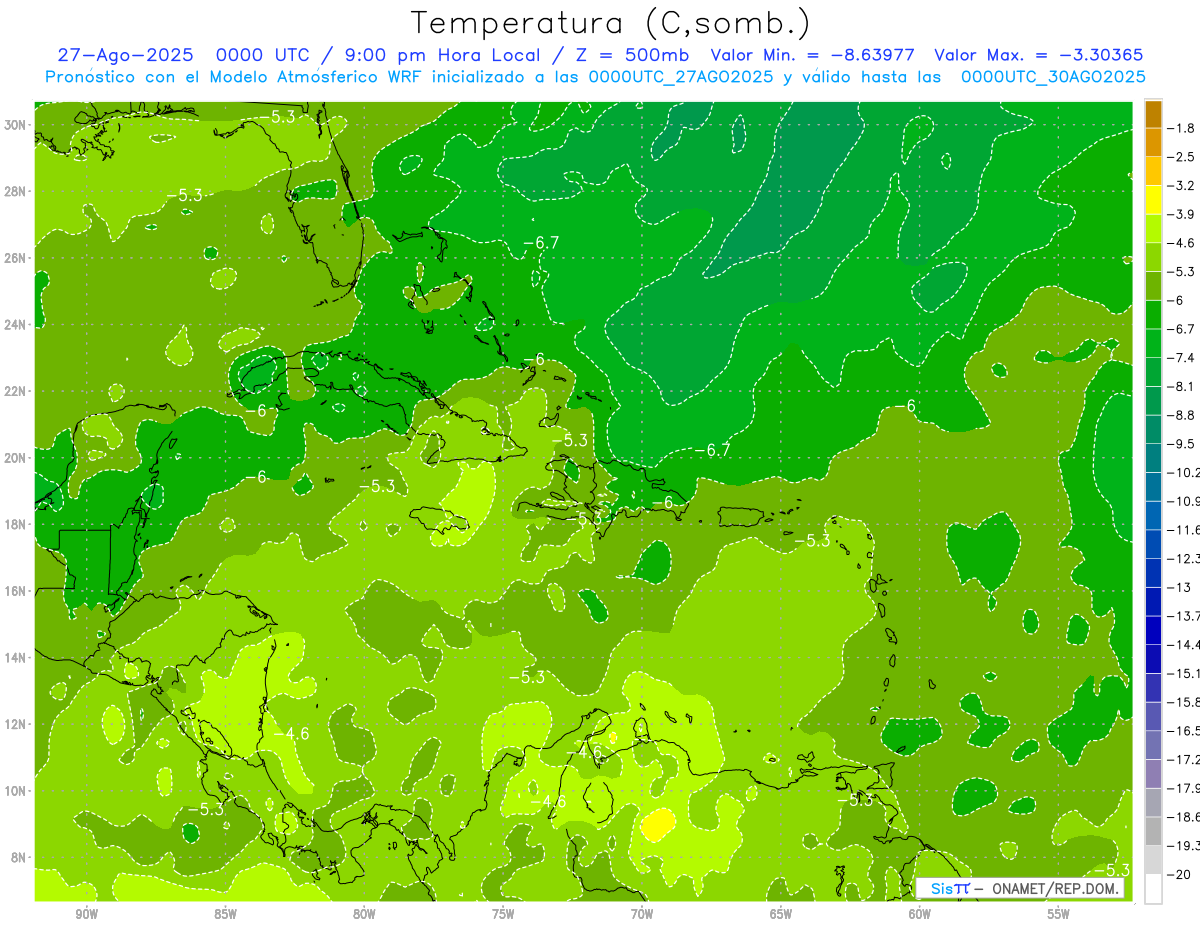Click the swatch between -5.3 and -6
This screenshot has height=927, width=1200.
point(1153,286)
